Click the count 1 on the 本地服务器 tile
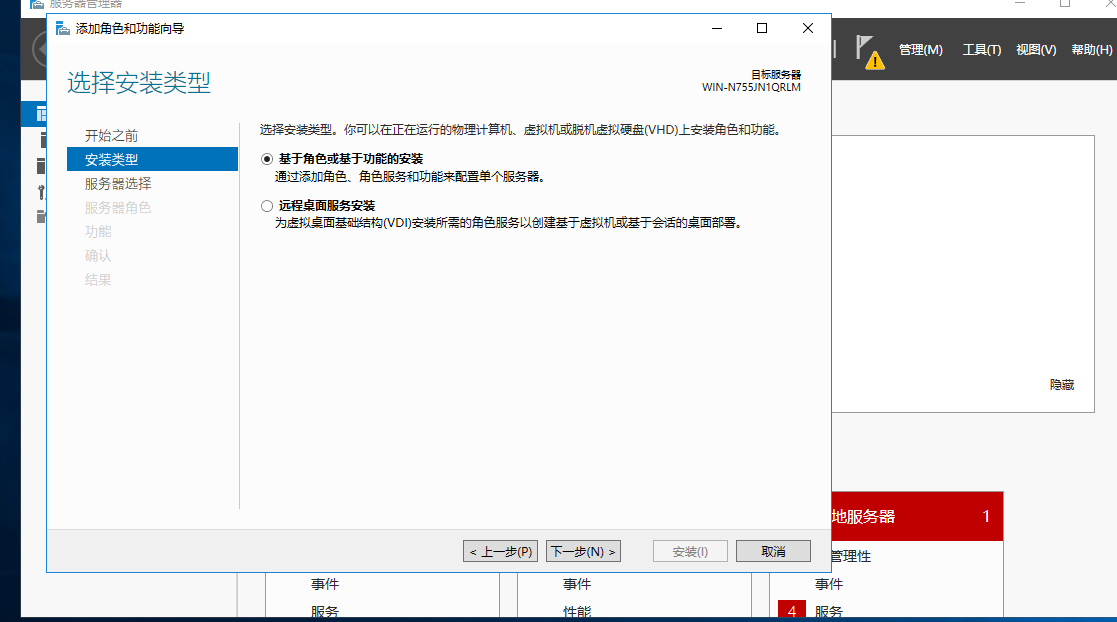 tap(986, 517)
